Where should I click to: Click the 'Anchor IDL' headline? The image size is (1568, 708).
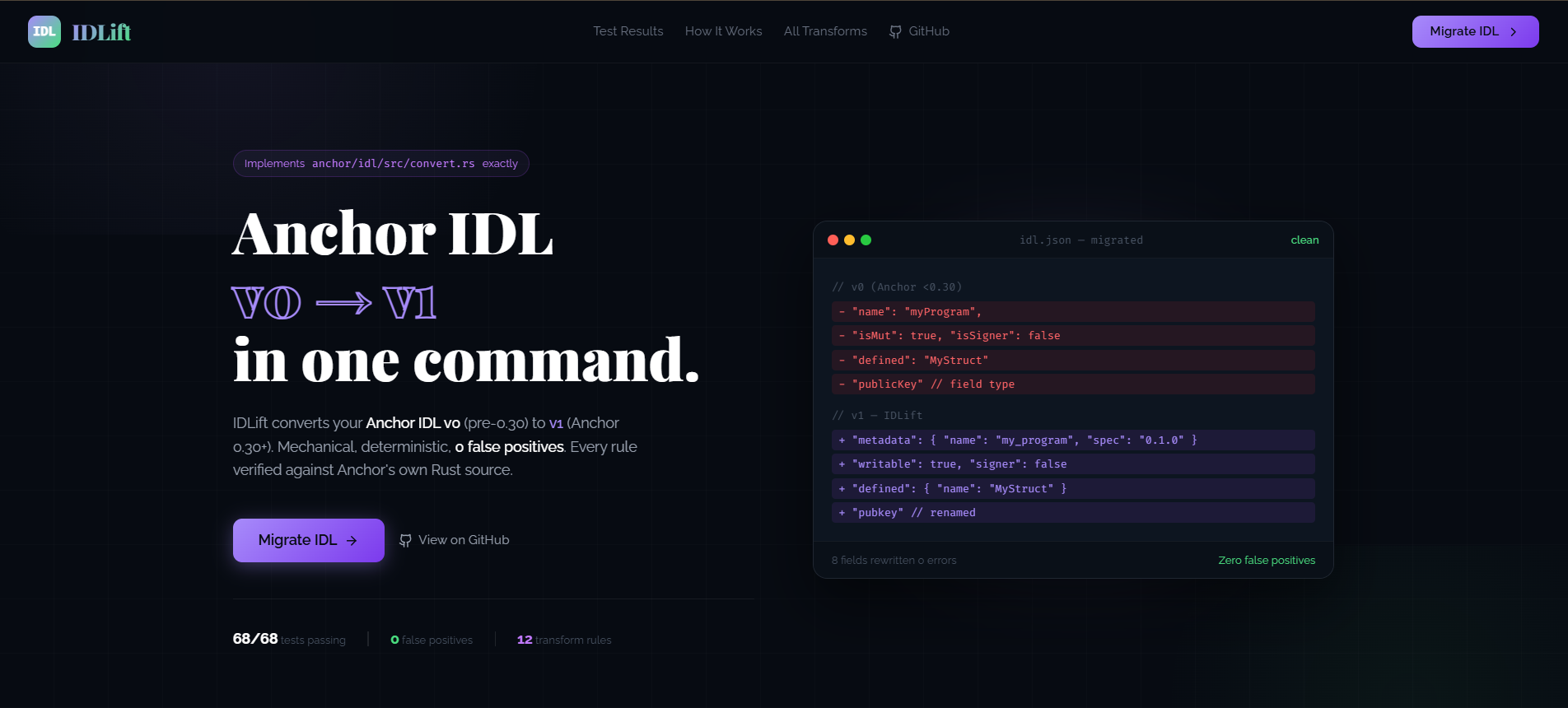pyautogui.click(x=393, y=234)
